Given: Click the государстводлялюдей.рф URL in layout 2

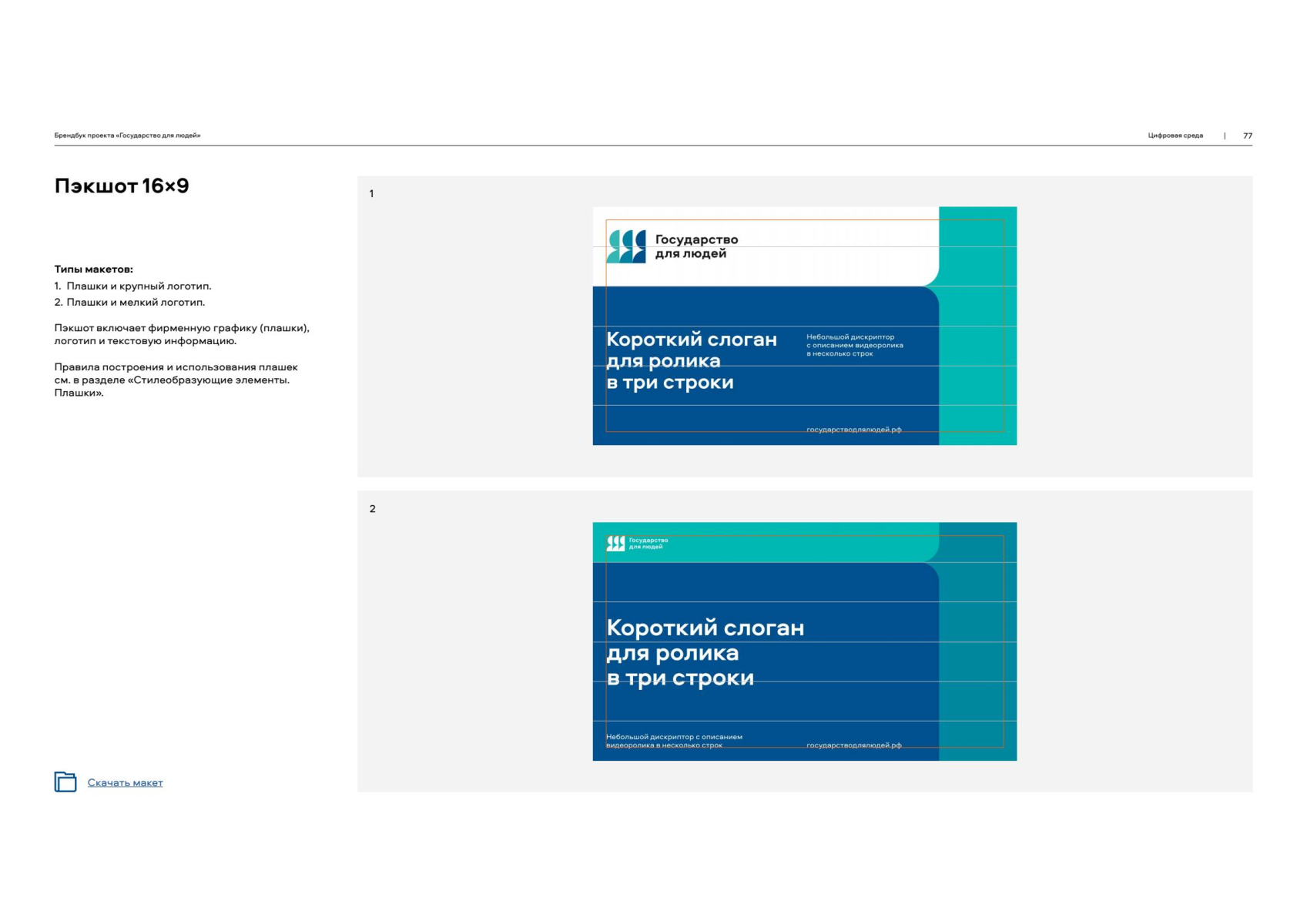Looking at the screenshot, I should pos(853,745).
